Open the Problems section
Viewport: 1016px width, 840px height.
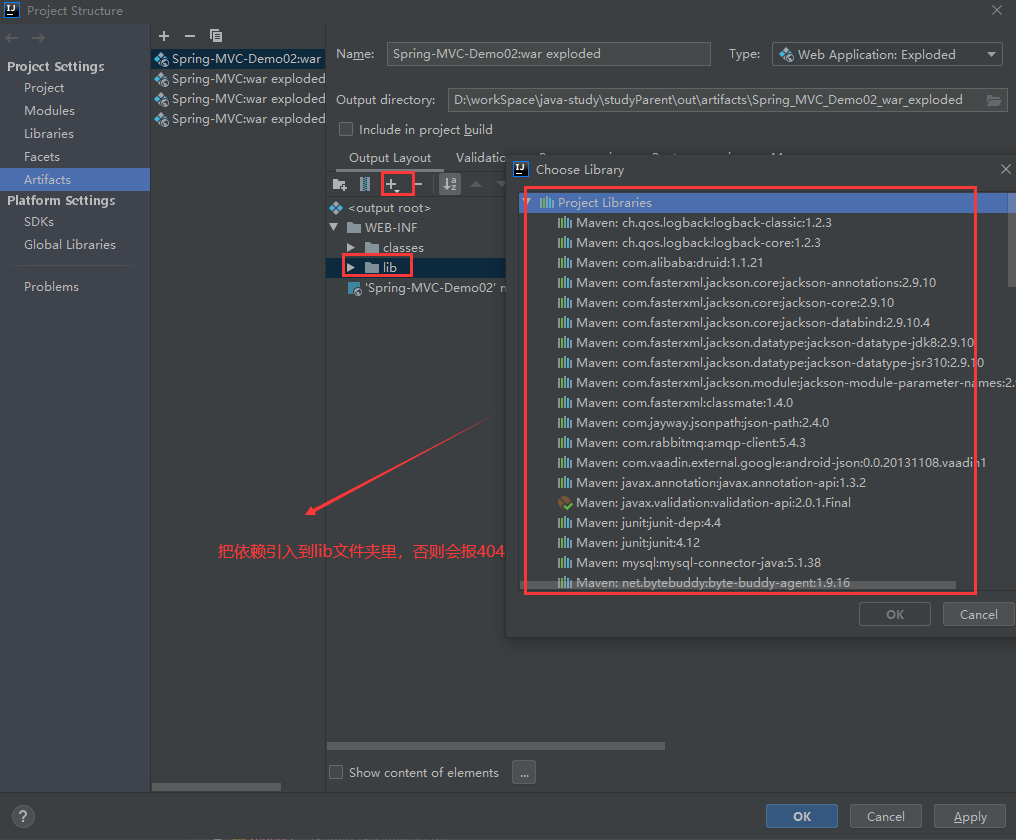click(51, 287)
